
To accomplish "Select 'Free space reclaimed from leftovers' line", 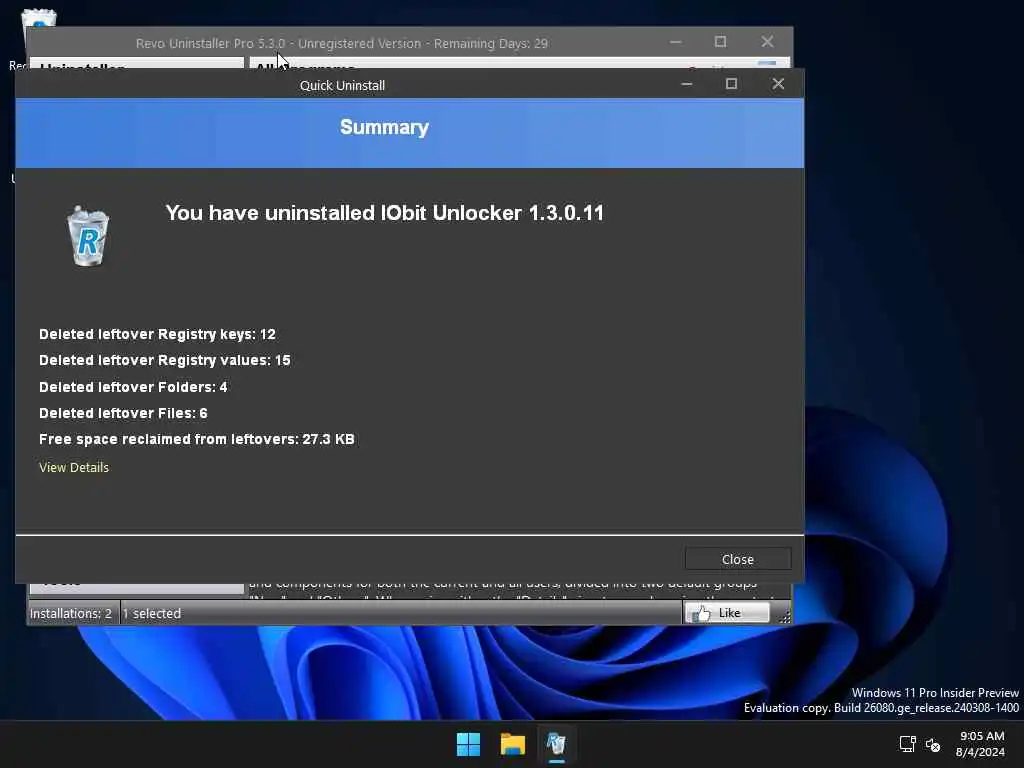I will (197, 440).
